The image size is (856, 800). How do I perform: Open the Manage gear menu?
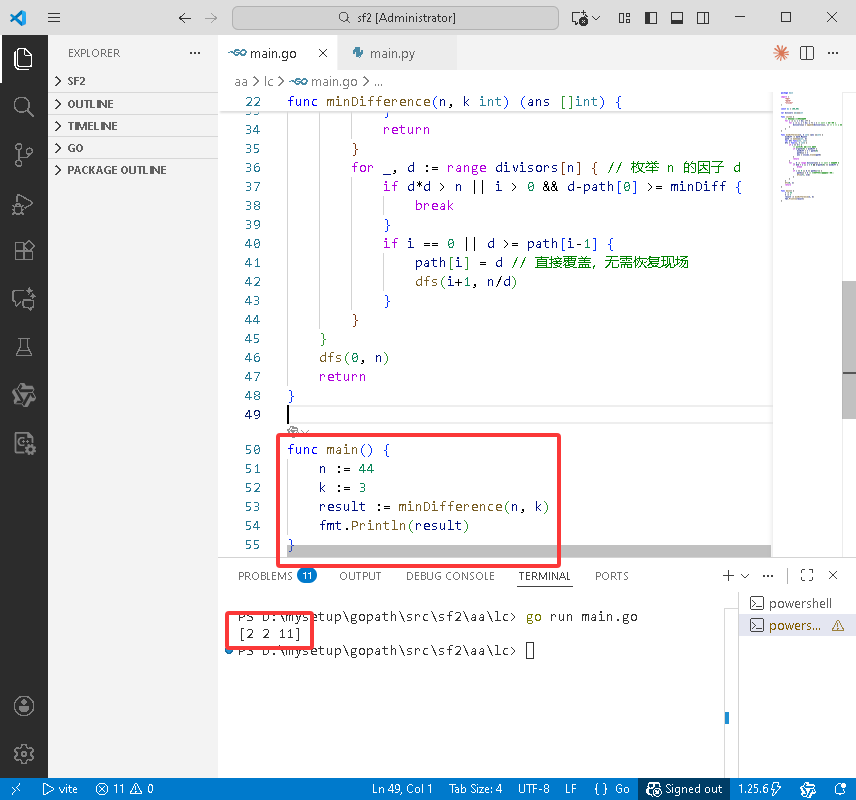(x=23, y=754)
